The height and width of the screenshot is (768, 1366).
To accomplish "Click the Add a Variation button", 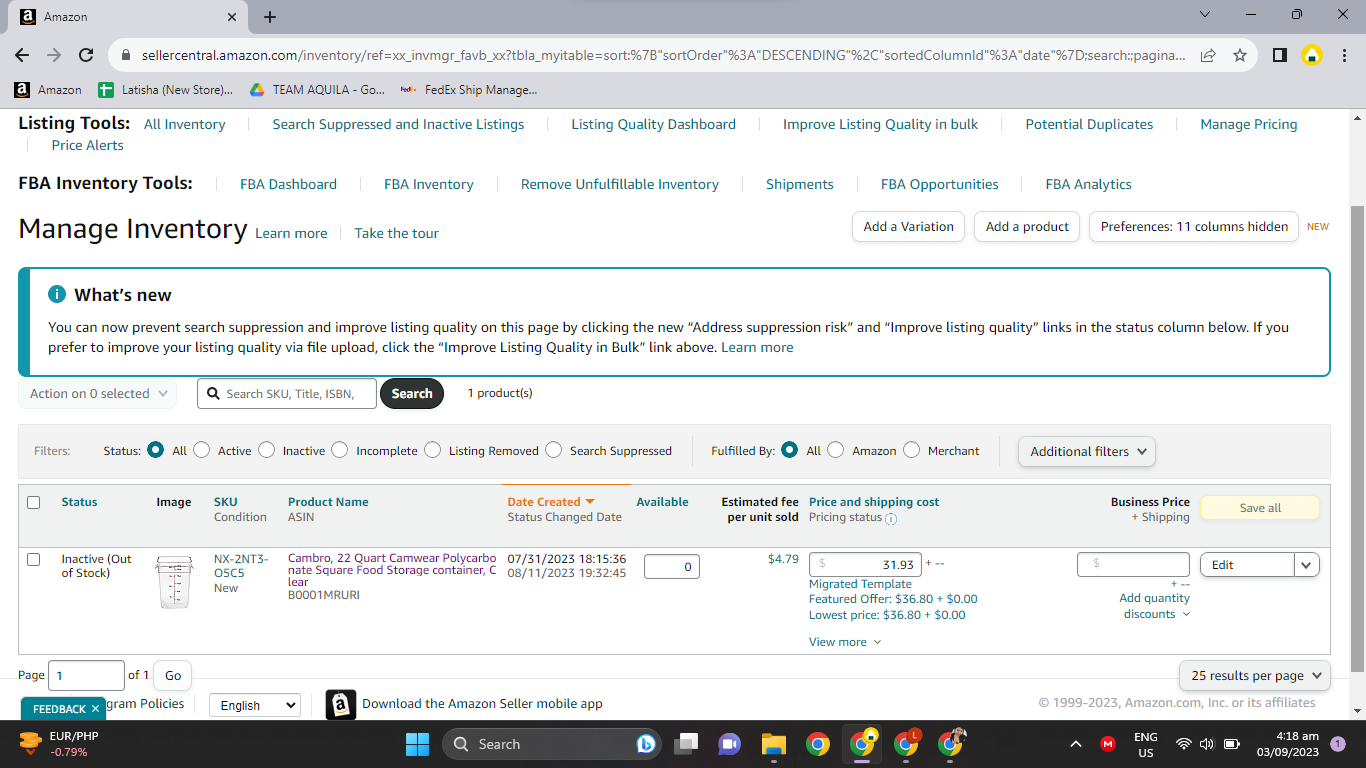I will [909, 227].
